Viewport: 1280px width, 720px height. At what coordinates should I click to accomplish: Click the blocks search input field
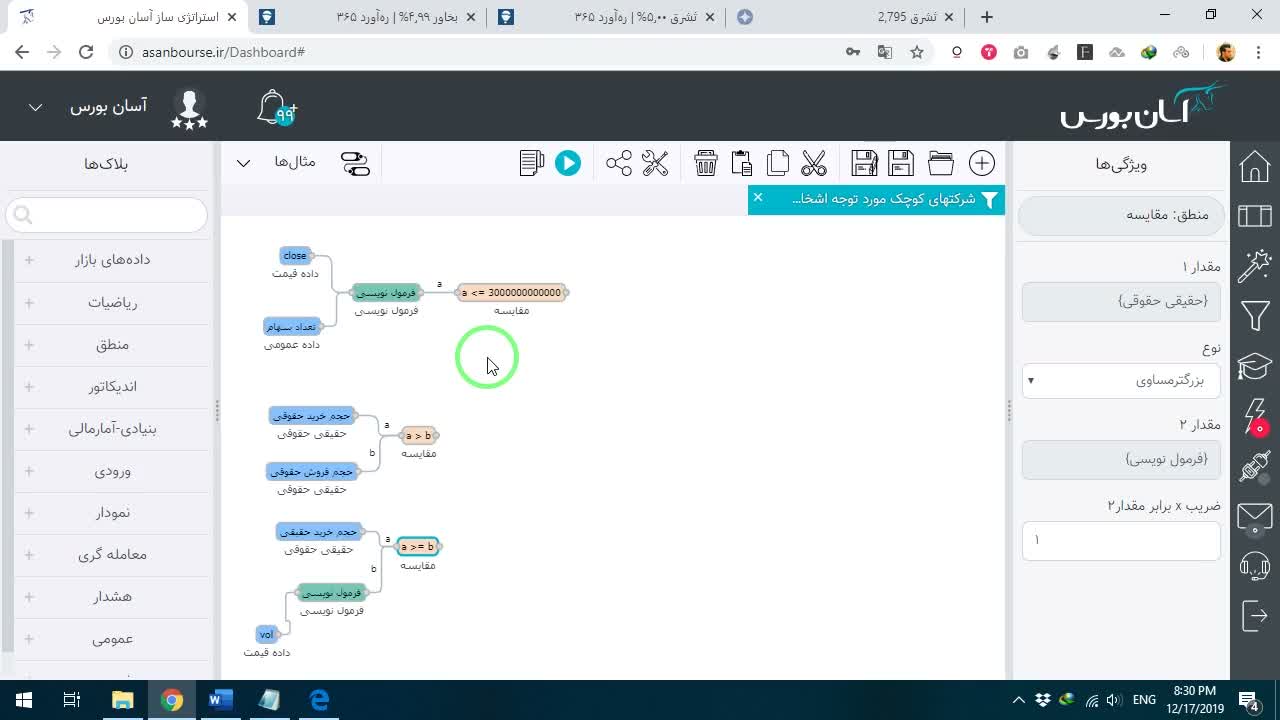point(107,214)
